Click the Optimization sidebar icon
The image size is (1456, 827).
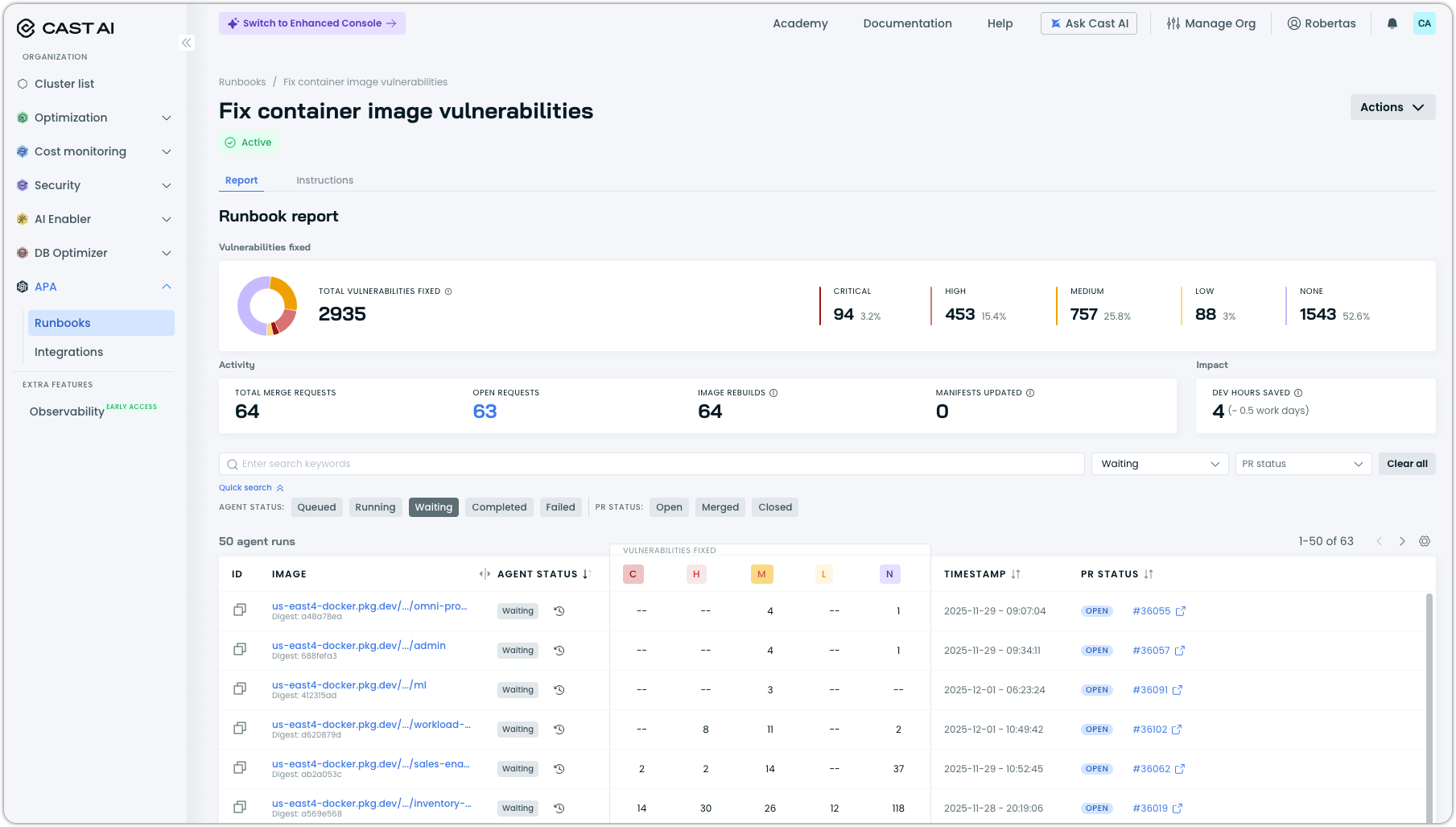click(x=23, y=118)
